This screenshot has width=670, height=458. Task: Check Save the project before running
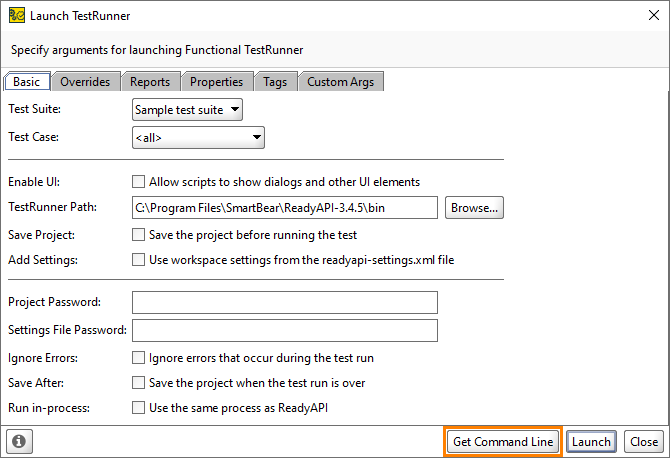[x=138, y=235]
